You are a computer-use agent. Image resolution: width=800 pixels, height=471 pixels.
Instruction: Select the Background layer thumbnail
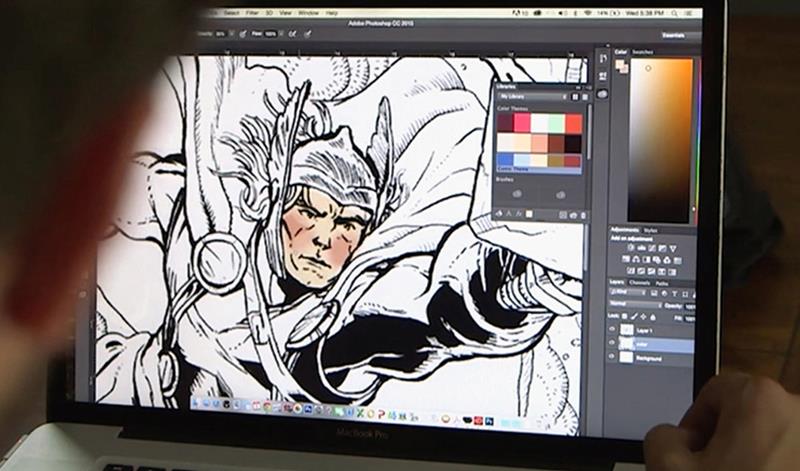coord(627,356)
